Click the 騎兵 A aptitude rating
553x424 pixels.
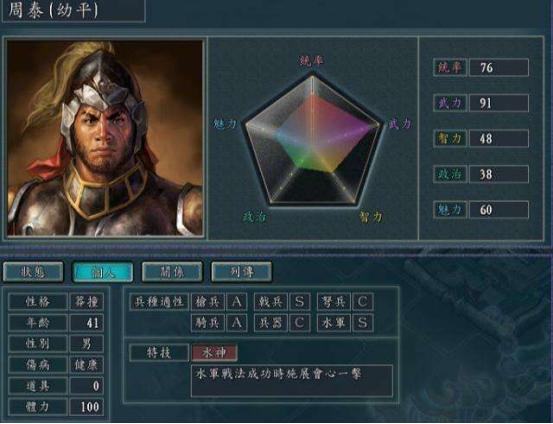(x=236, y=323)
